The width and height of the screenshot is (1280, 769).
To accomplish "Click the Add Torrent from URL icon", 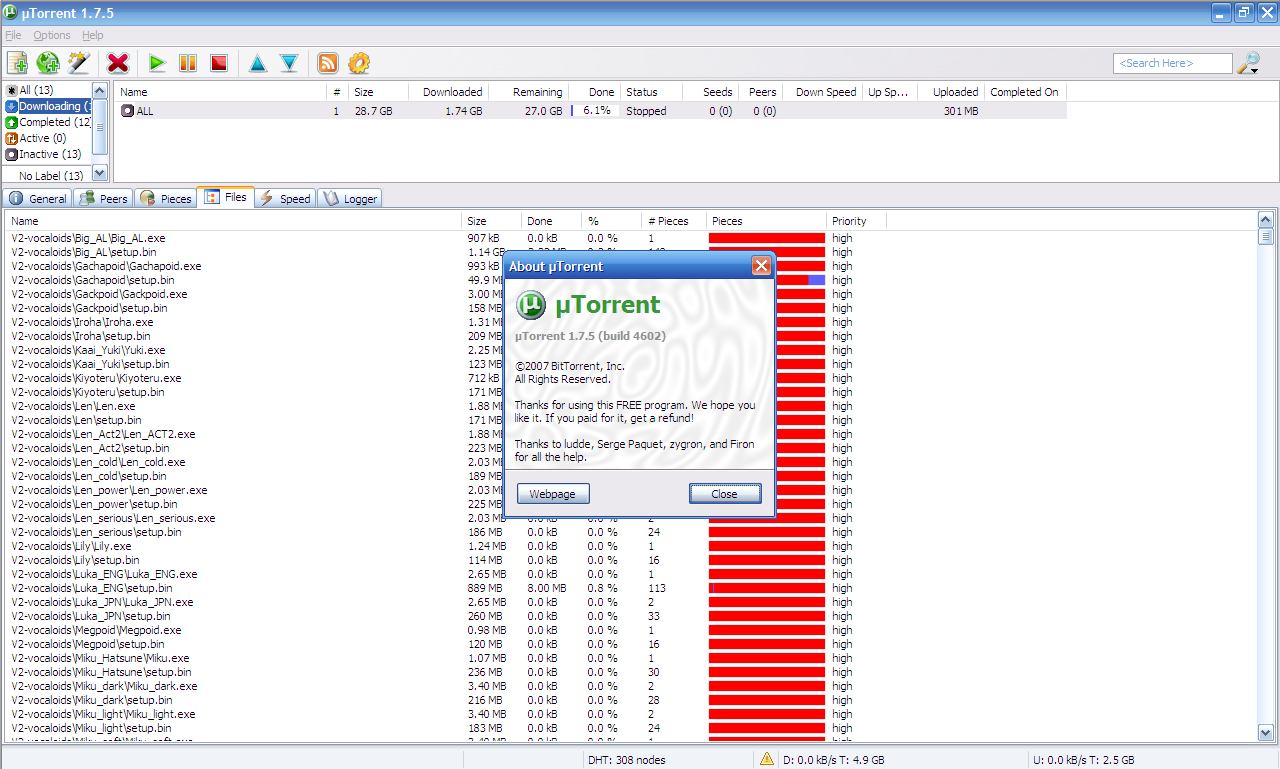I will point(48,63).
